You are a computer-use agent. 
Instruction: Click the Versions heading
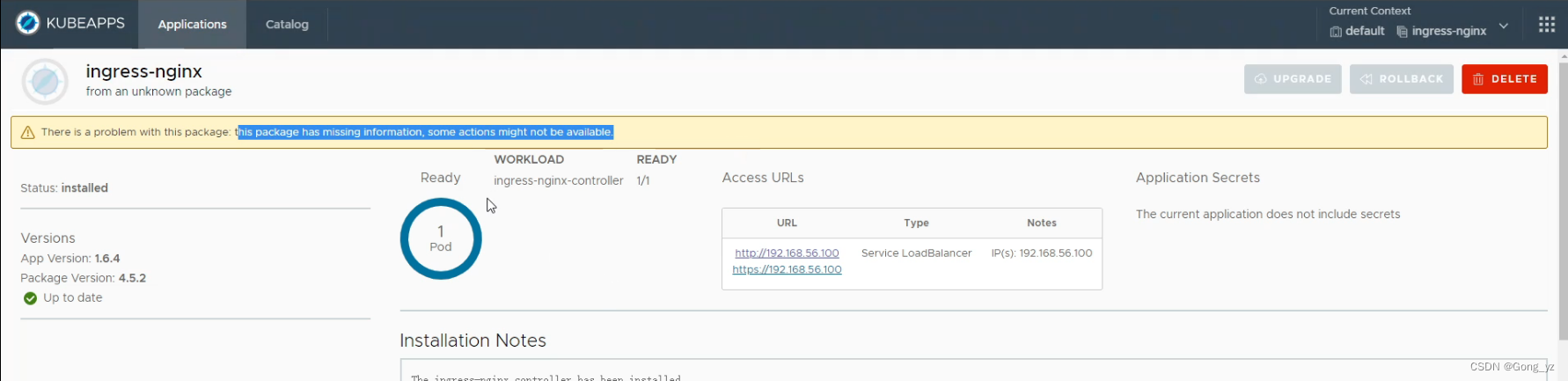coord(48,238)
